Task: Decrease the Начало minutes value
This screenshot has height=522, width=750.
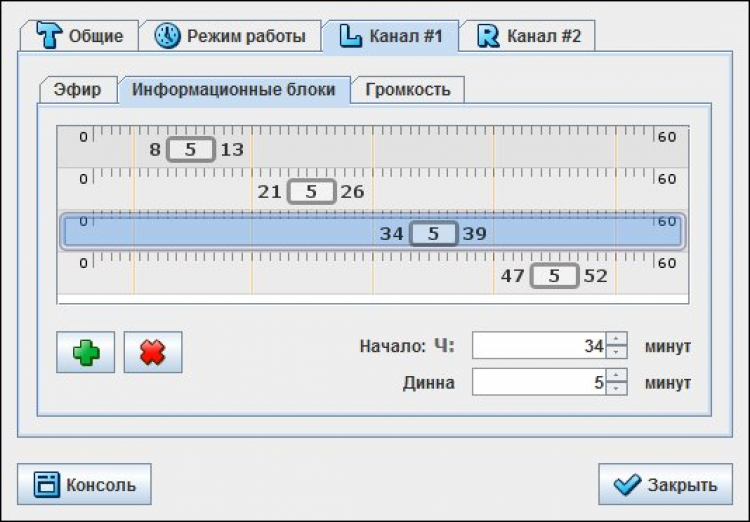Action: point(617,352)
